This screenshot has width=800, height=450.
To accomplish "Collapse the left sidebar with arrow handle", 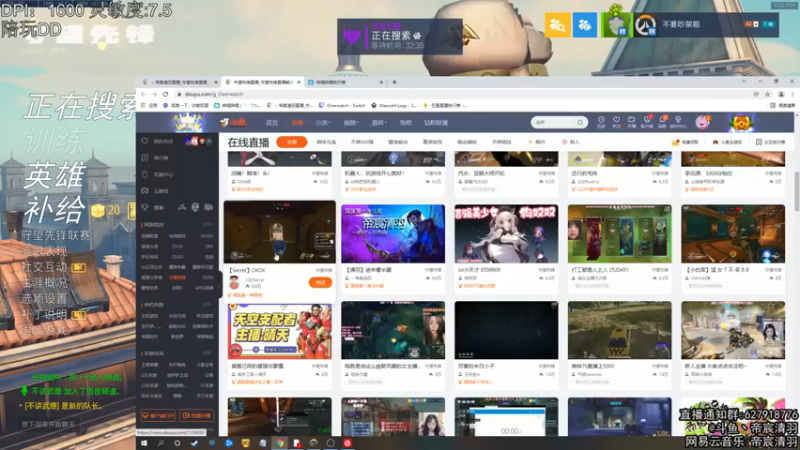I will (x=220, y=286).
